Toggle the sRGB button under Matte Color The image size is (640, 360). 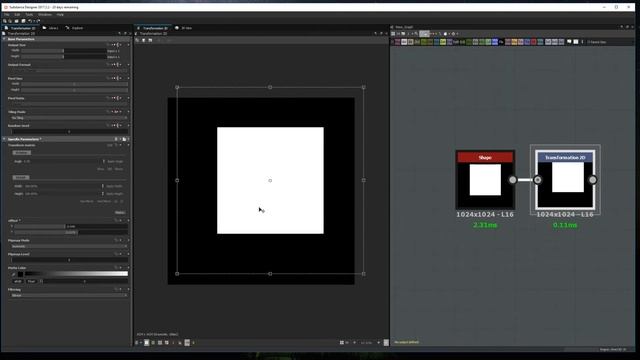18,281
